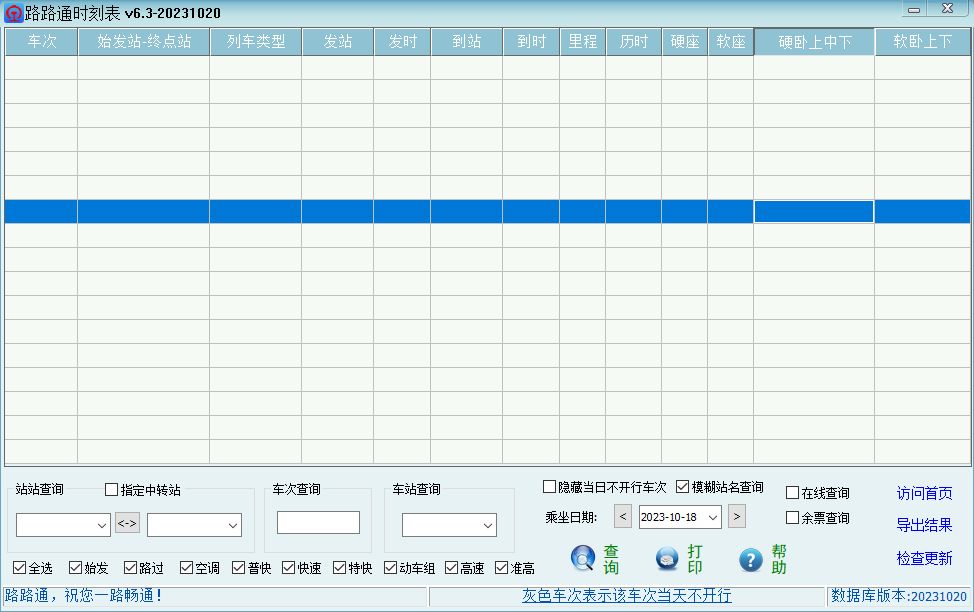
Task: Toggle 指定中转站 checkbox
Action: 111,490
